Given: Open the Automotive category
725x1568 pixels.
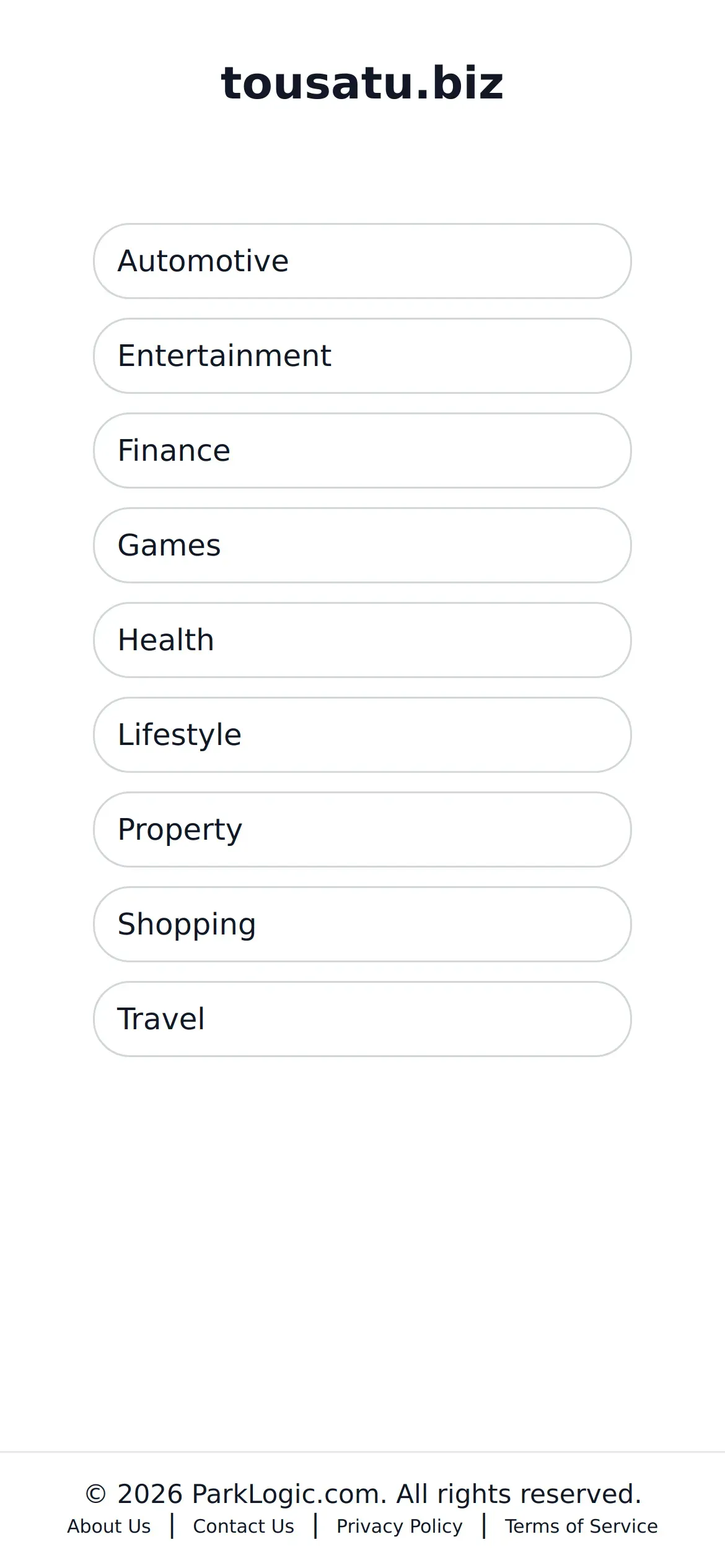Looking at the screenshot, I should [362, 261].
